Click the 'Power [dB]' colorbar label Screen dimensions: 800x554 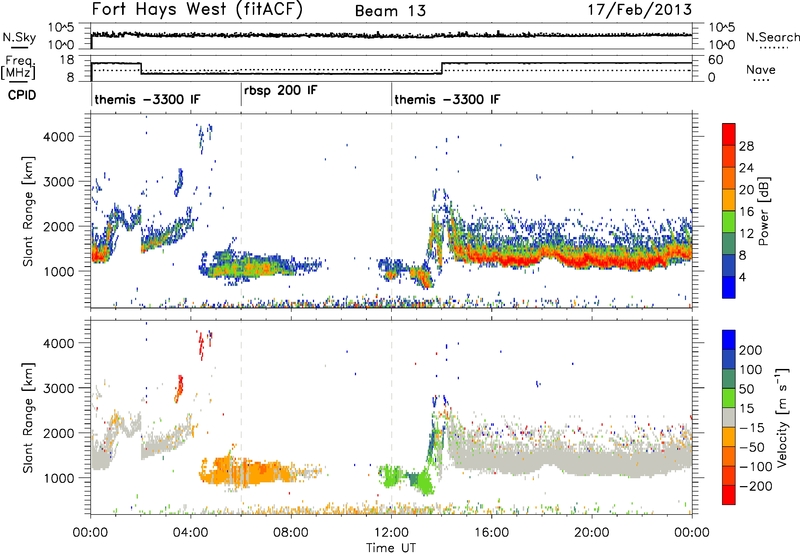click(x=763, y=211)
